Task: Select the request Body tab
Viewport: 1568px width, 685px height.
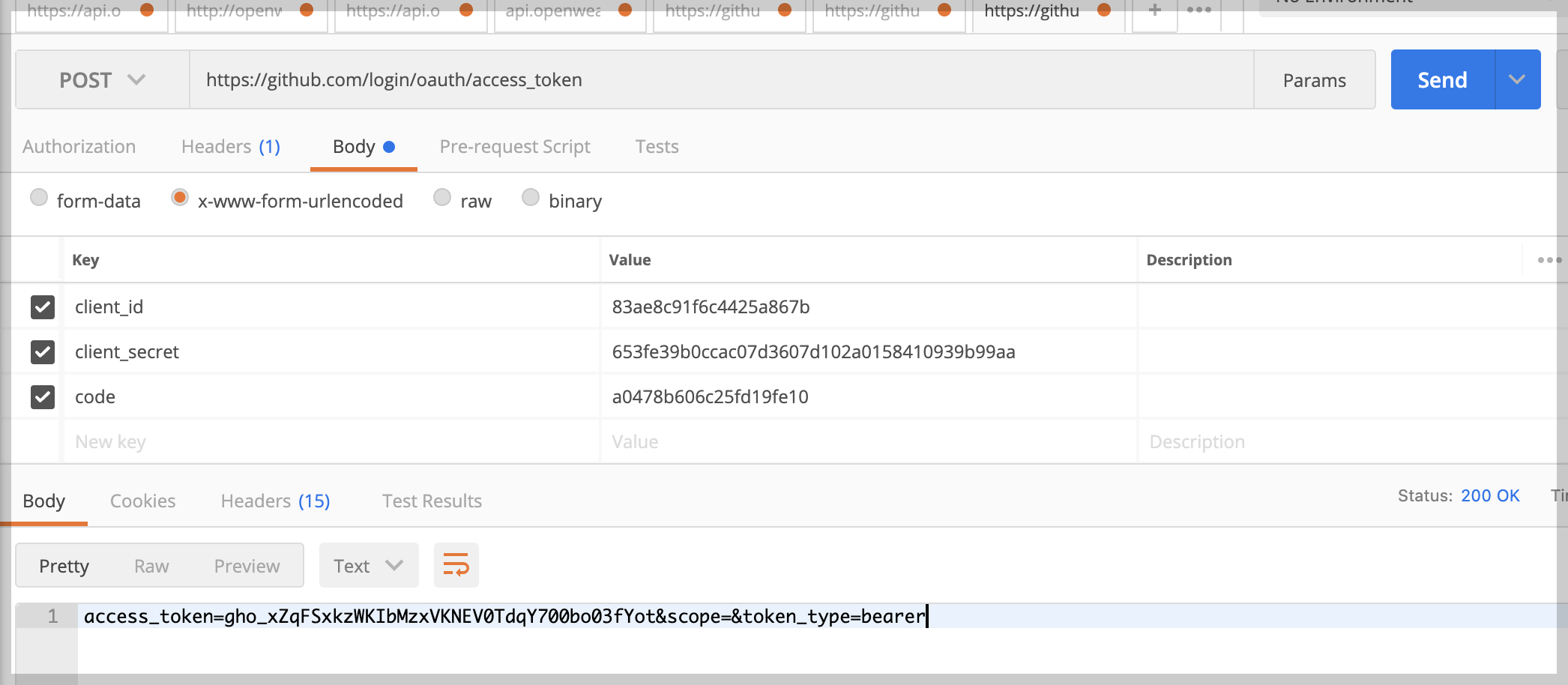Action: coord(364,146)
